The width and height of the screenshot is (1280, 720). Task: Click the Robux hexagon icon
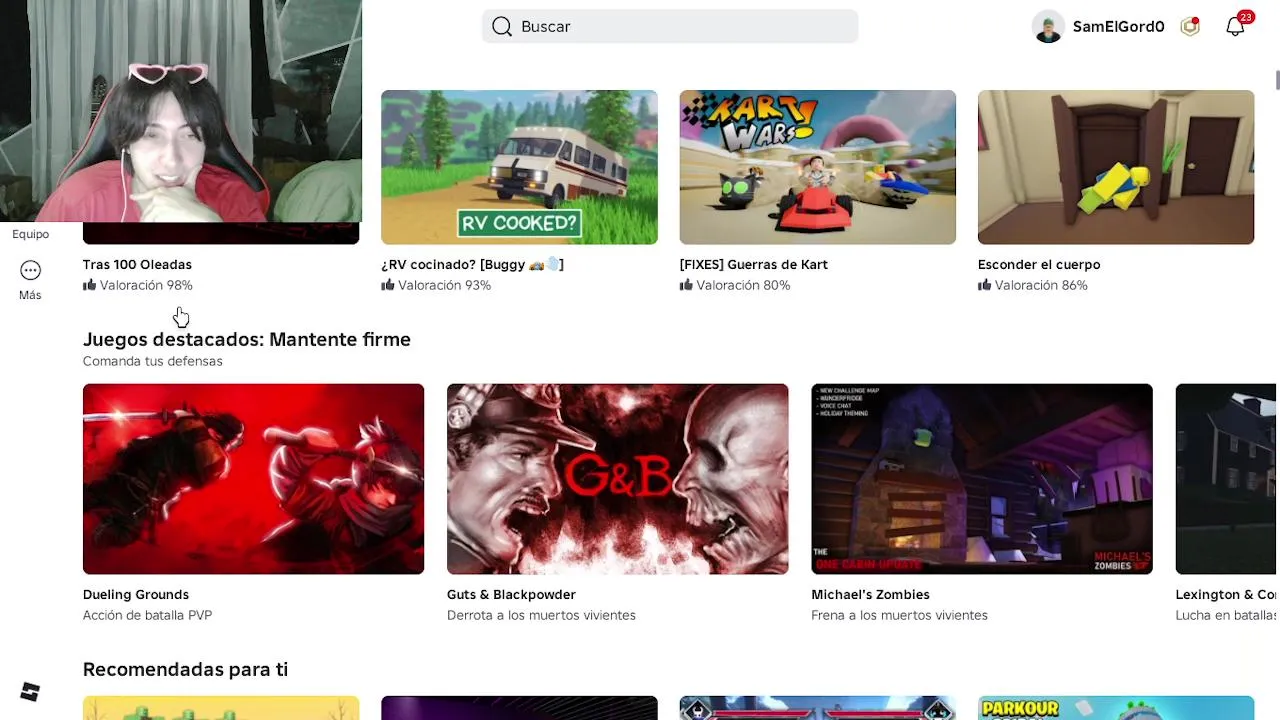point(1190,27)
